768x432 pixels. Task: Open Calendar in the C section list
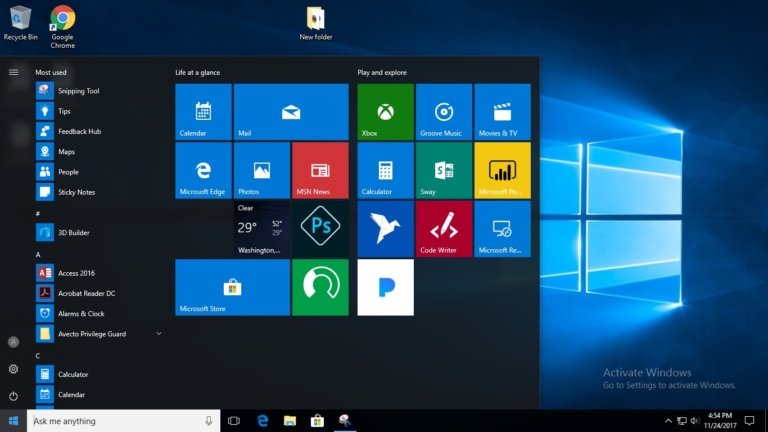98,394
